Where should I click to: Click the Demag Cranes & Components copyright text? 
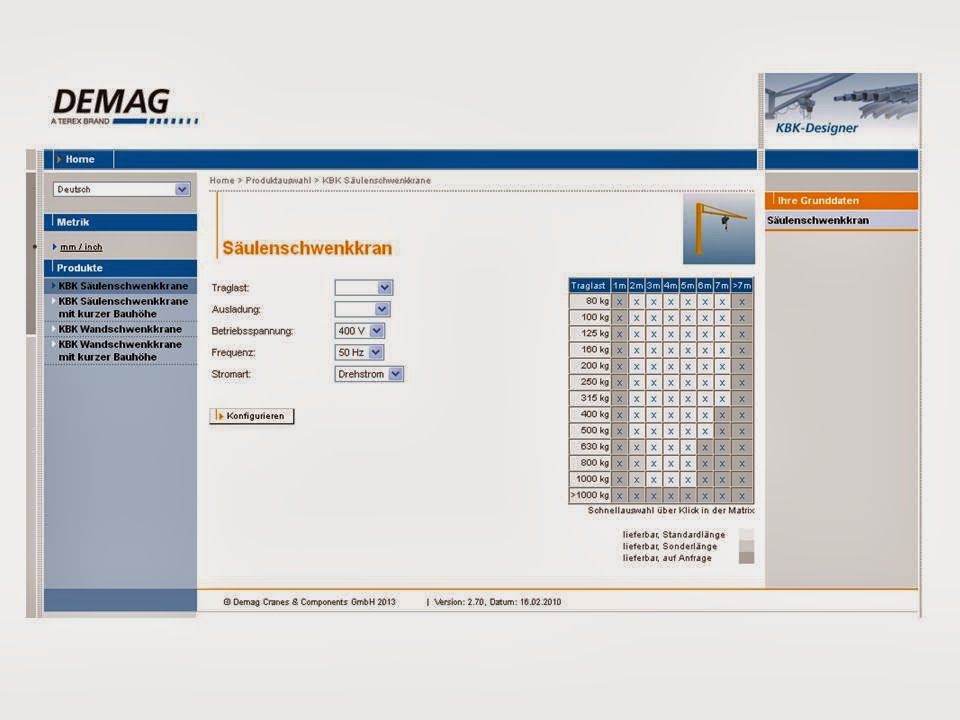[310, 602]
